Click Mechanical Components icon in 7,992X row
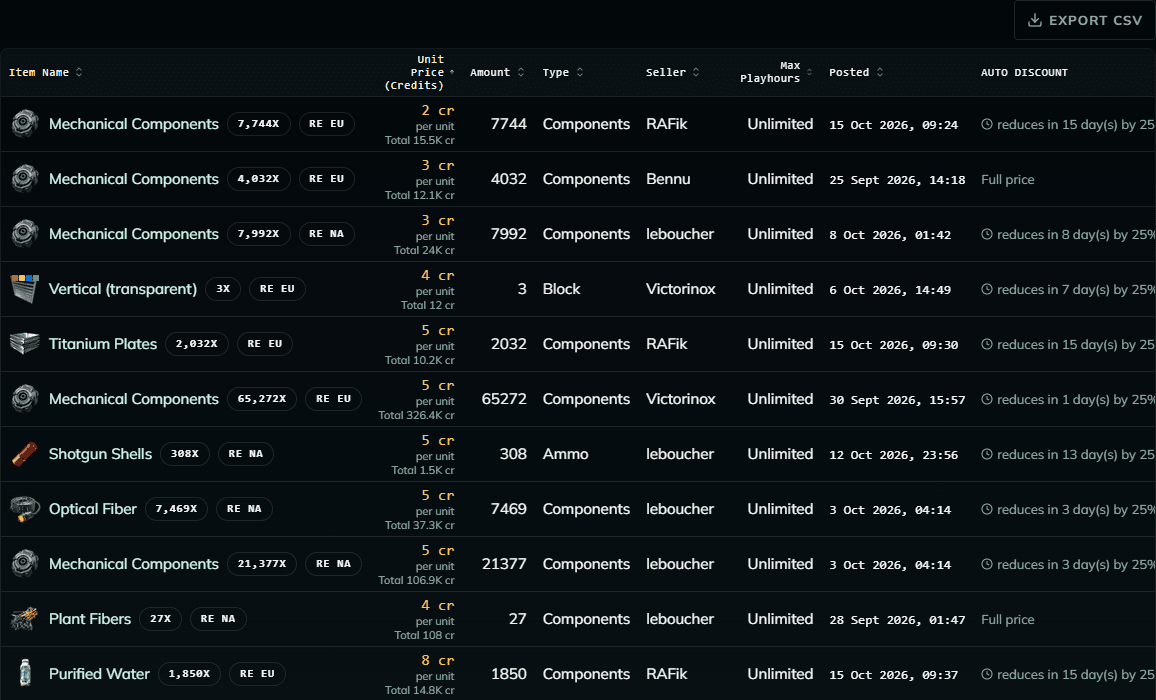The width and height of the screenshot is (1156, 700). click(24, 234)
